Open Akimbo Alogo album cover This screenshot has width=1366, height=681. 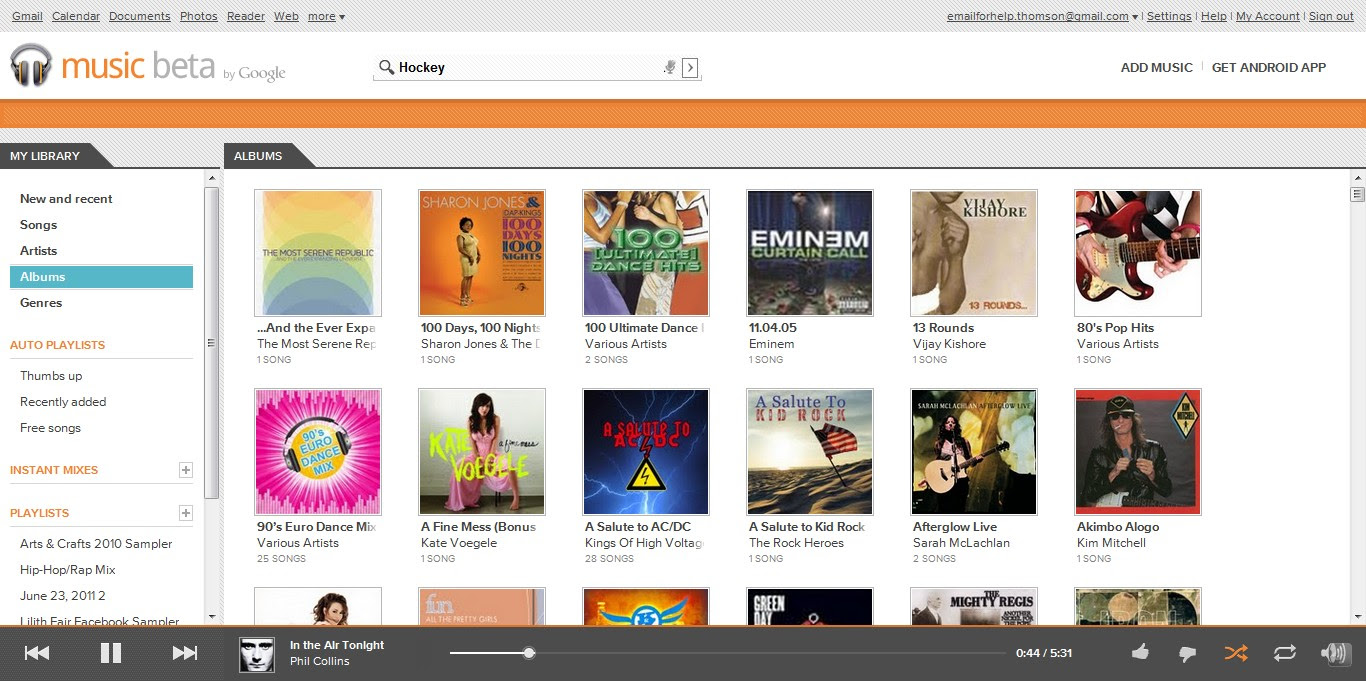click(1138, 452)
